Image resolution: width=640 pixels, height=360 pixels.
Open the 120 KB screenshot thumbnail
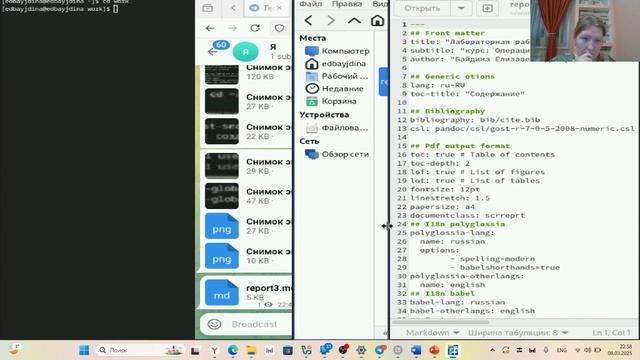tap(222, 75)
